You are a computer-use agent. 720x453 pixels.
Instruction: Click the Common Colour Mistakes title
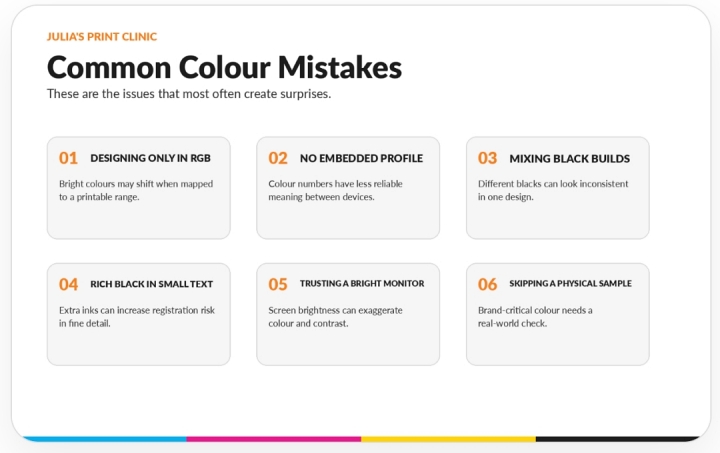click(224, 67)
